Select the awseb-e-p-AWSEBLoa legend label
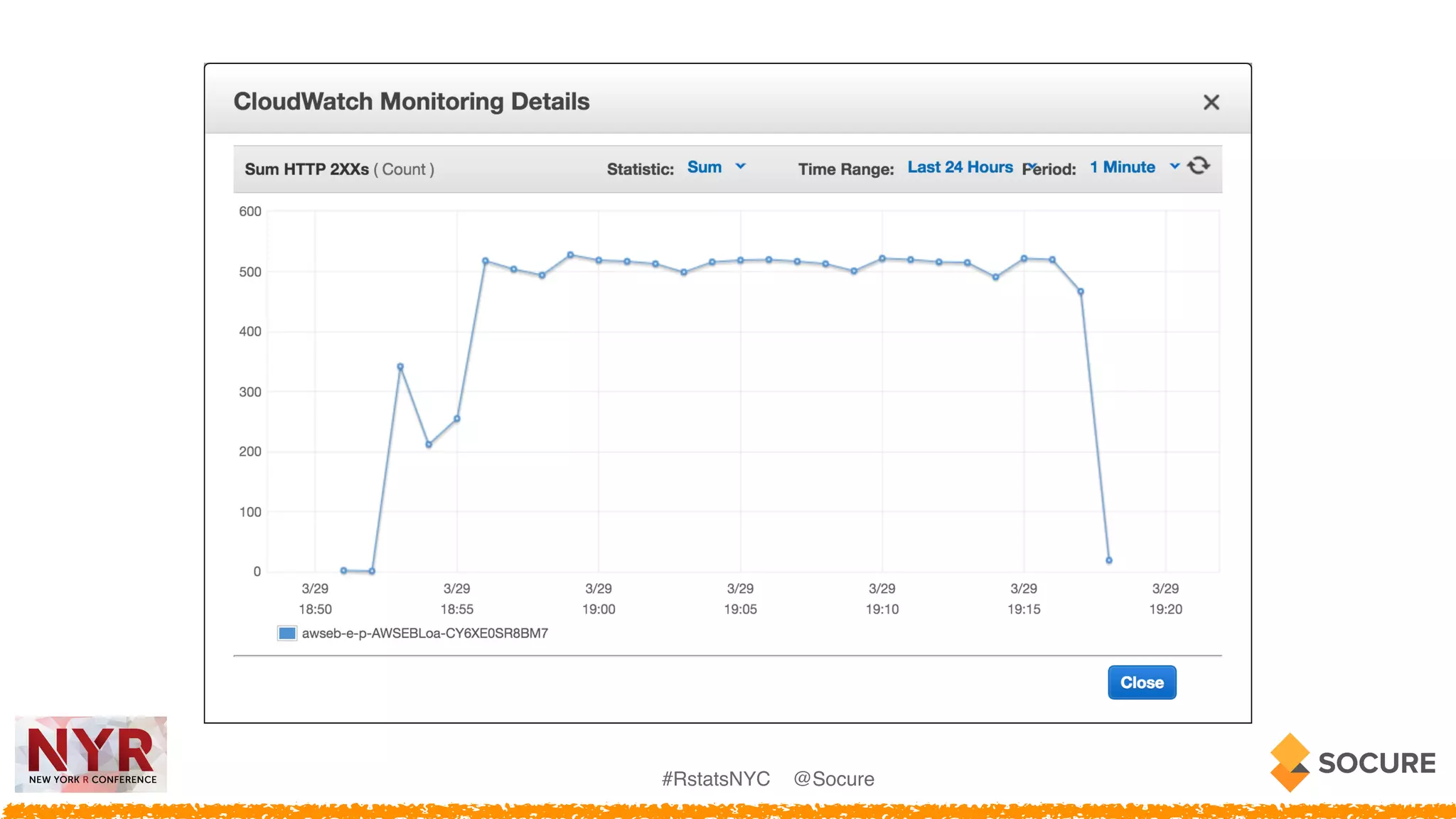This screenshot has width=1456, height=819. [424, 633]
